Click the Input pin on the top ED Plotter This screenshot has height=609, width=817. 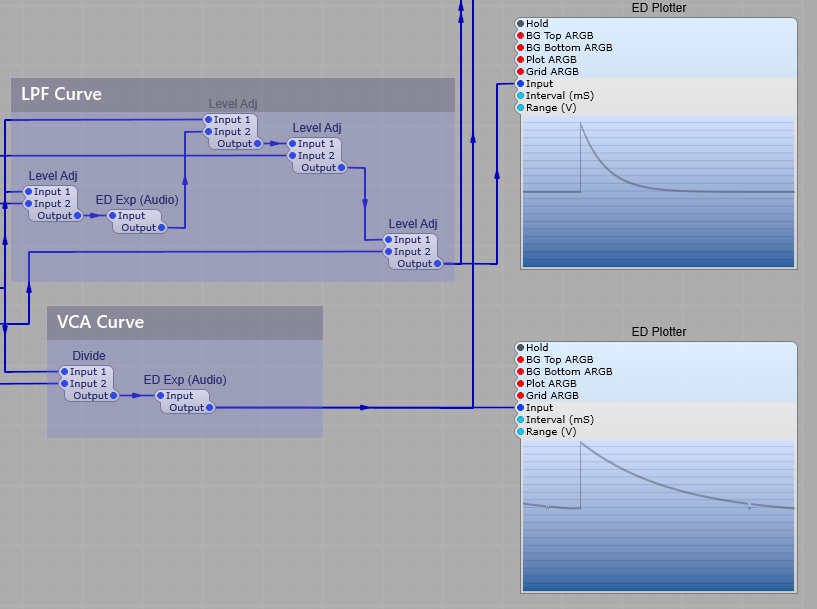point(522,83)
